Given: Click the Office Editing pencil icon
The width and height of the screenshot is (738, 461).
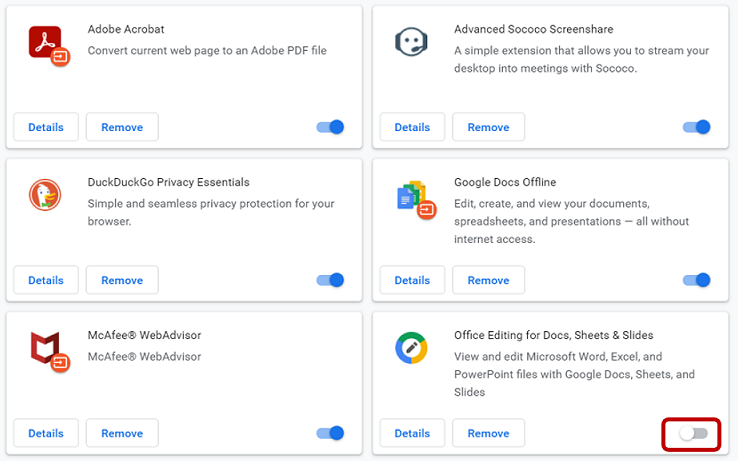Looking at the screenshot, I should [x=411, y=348].
